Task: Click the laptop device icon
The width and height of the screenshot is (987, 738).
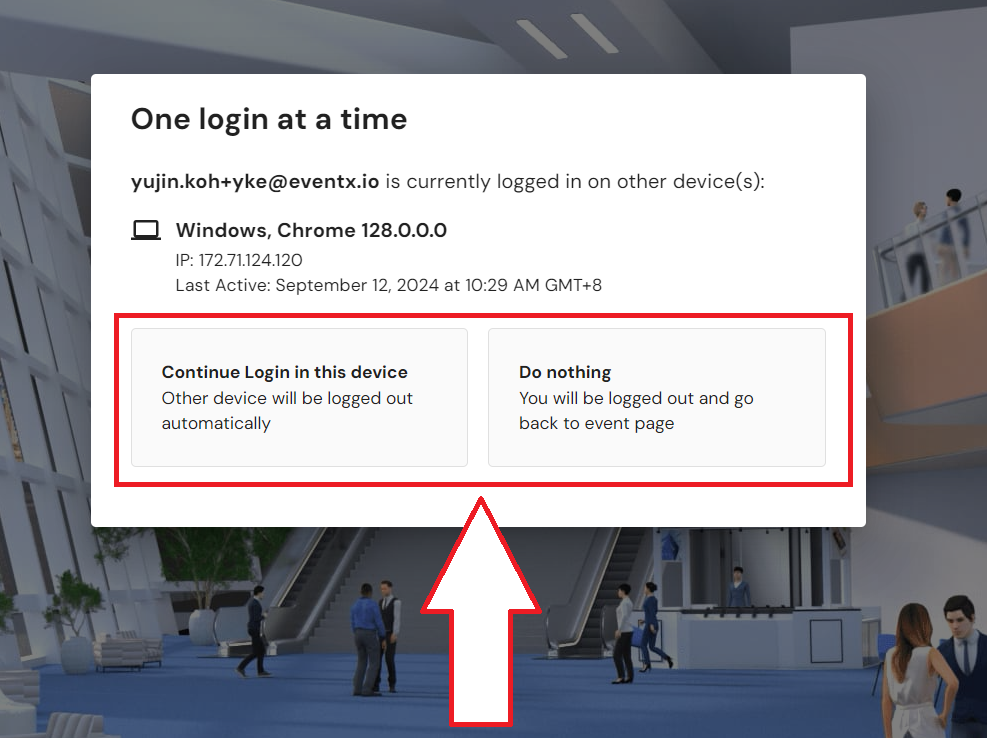Action: [145, 230]
